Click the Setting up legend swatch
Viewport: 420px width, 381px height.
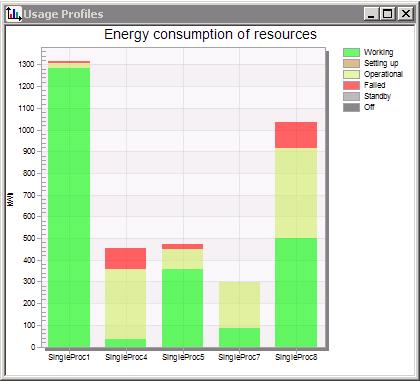coord(351,63)
